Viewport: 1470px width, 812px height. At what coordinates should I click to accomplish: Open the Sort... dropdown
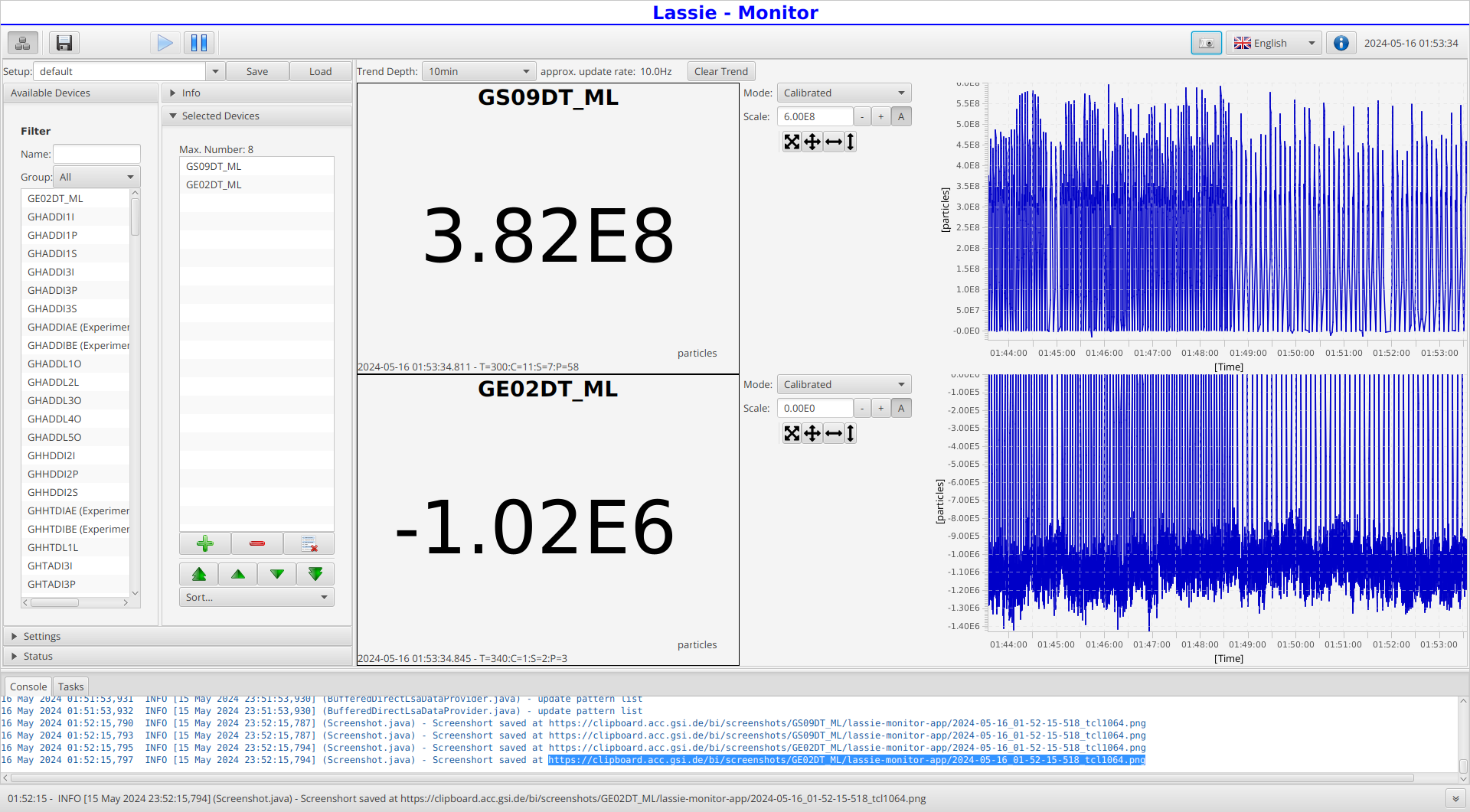pos(256,597)
